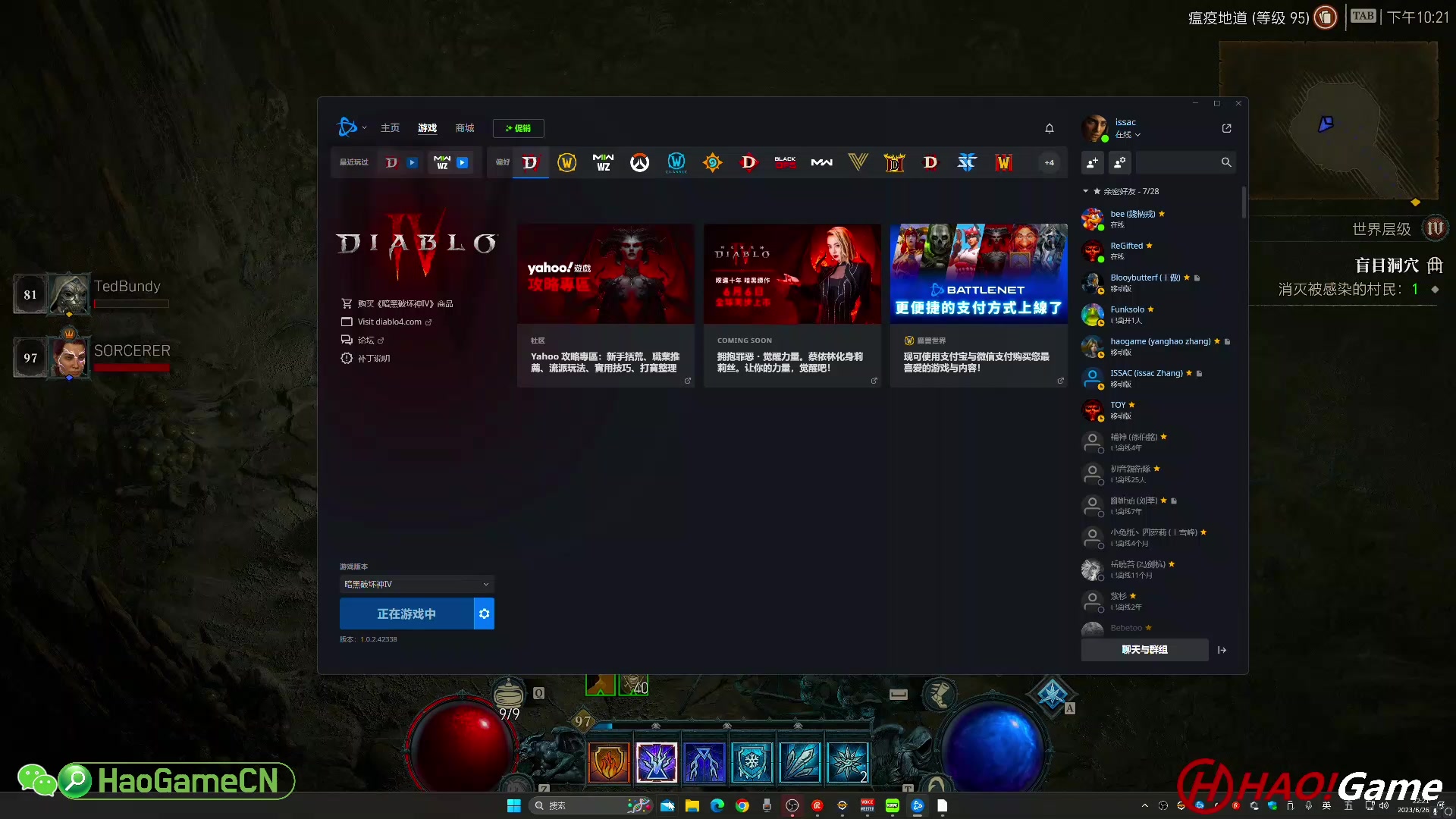The image size is (1456, 819).
Task: Select friend ISSAC (issac Zhang)
Action: (x=1159, y=378)
